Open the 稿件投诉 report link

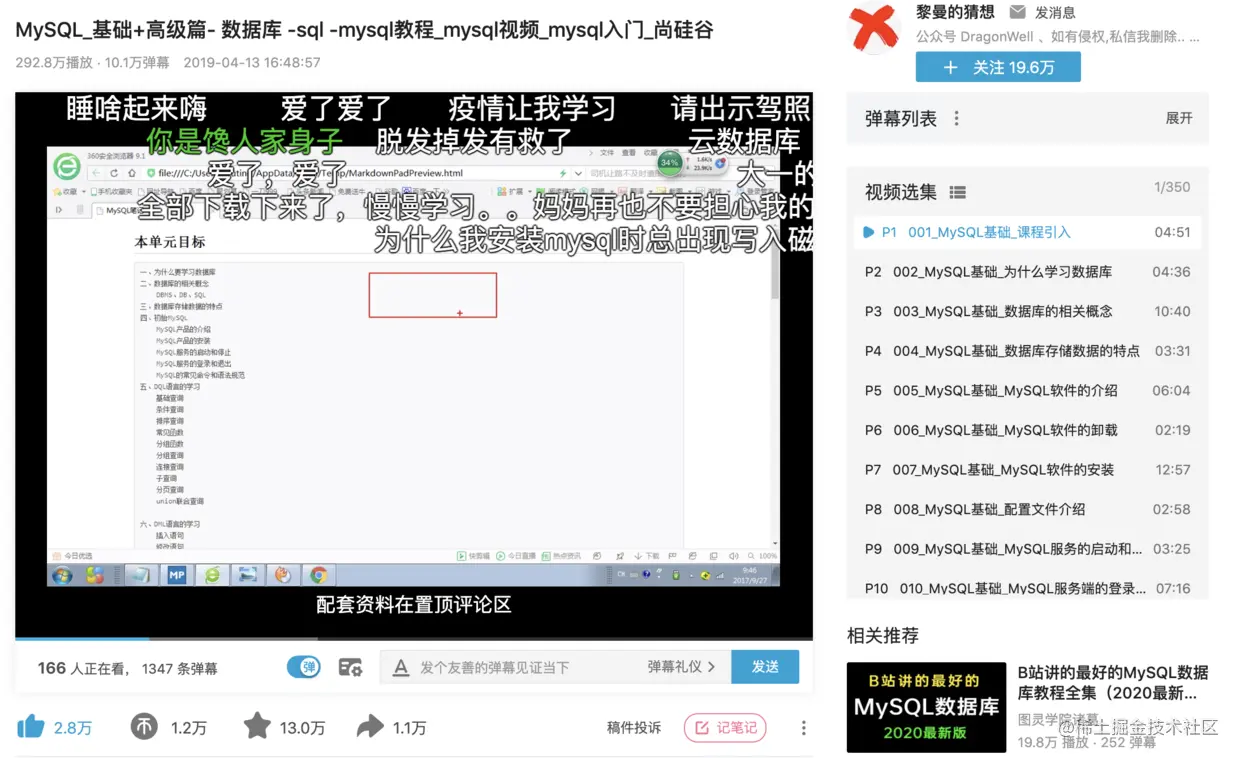coord(634,728)
